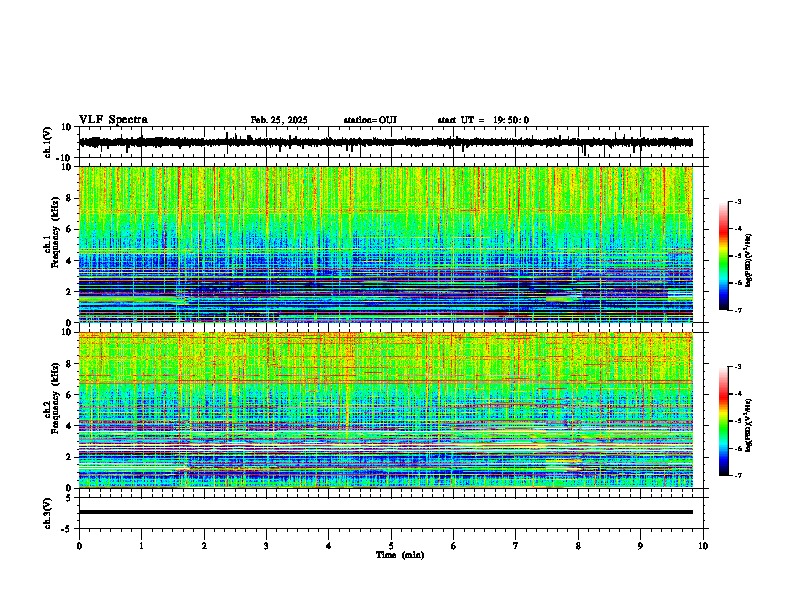This screenshot has width=792, height=612.
Task: Click the time axis tick label "3"
Action: [x=266, y=546]
